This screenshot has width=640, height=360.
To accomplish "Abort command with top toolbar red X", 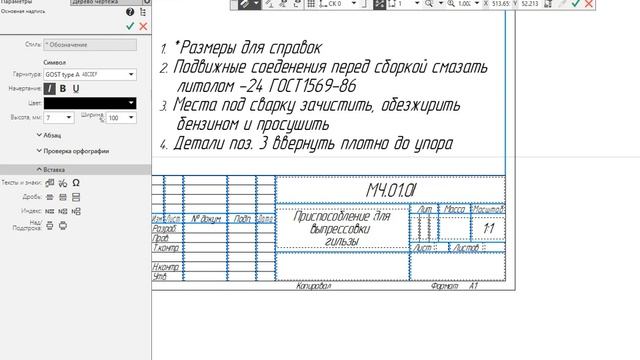I will coord(589,4).
